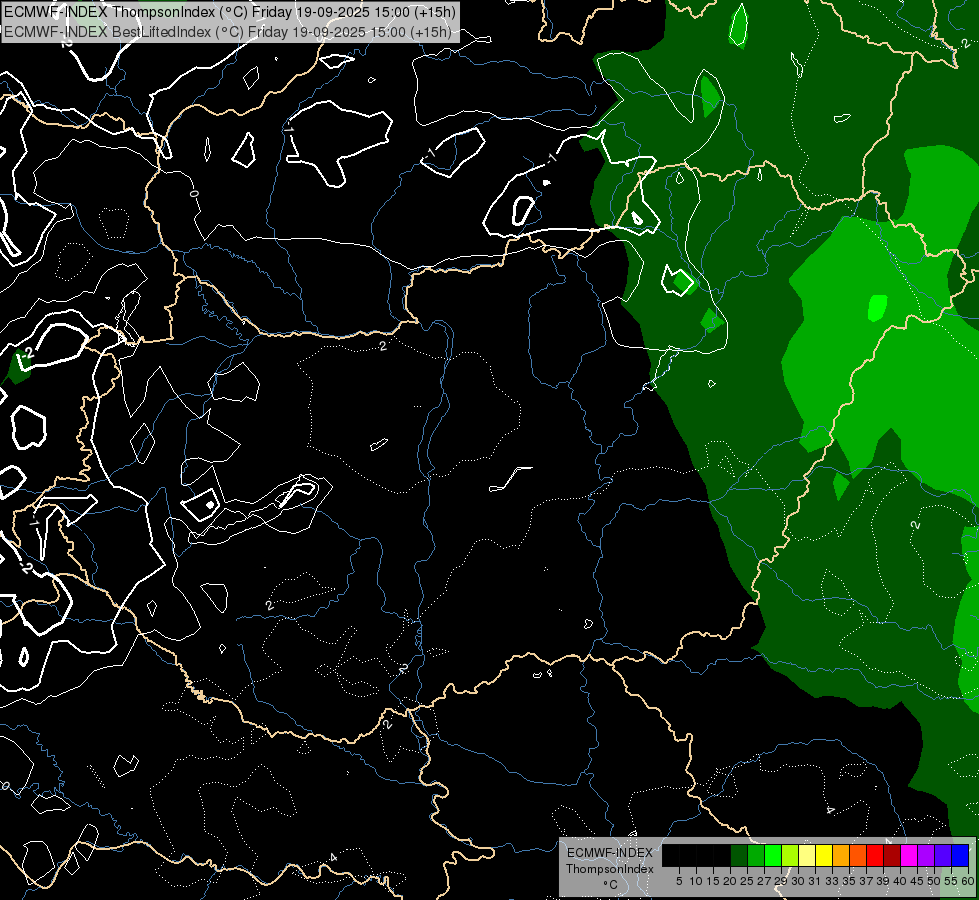Pick the blue 55–60 legend swatch

click(960, 855)
